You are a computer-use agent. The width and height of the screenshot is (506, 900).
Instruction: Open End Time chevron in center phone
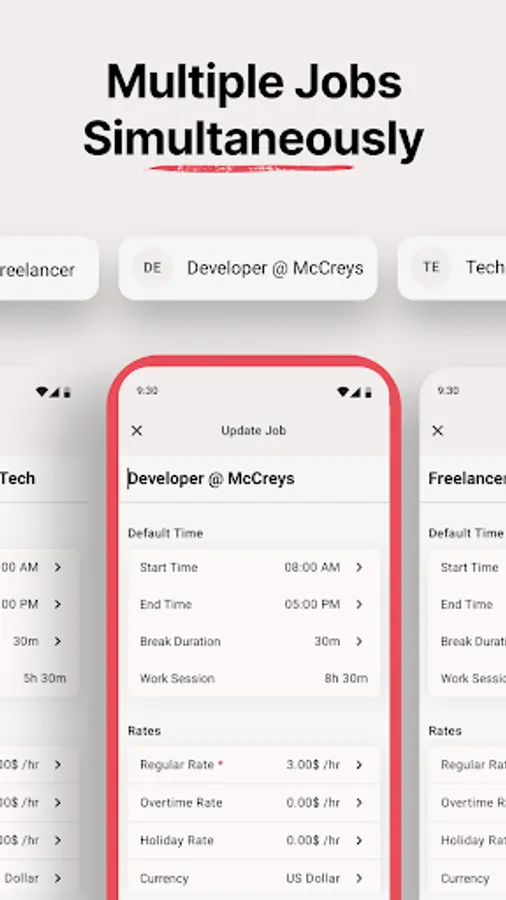(x=359, y=604)
